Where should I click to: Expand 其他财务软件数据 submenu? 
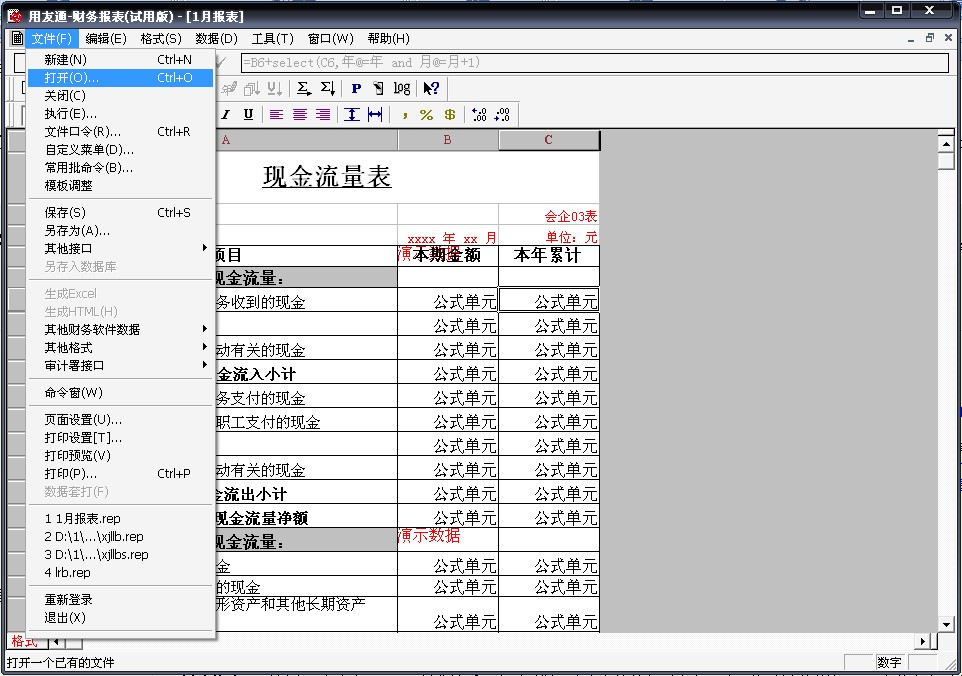click(x=120, y=329)
